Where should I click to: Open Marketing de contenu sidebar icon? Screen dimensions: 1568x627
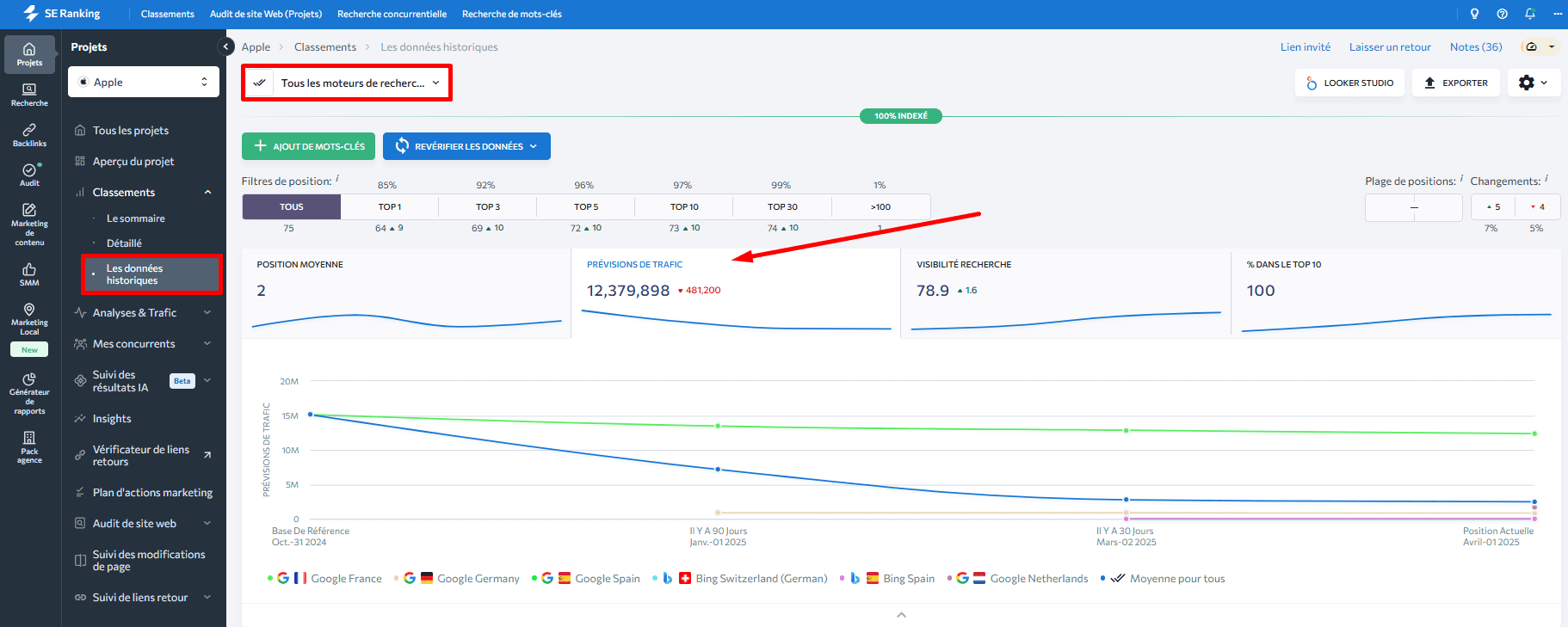tap(29, 225)
